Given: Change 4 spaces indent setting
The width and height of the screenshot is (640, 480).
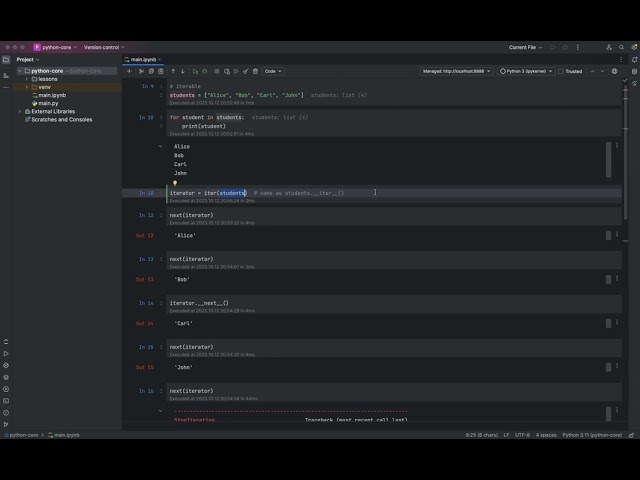Looking at the screenshot, I should click(546, 435).
